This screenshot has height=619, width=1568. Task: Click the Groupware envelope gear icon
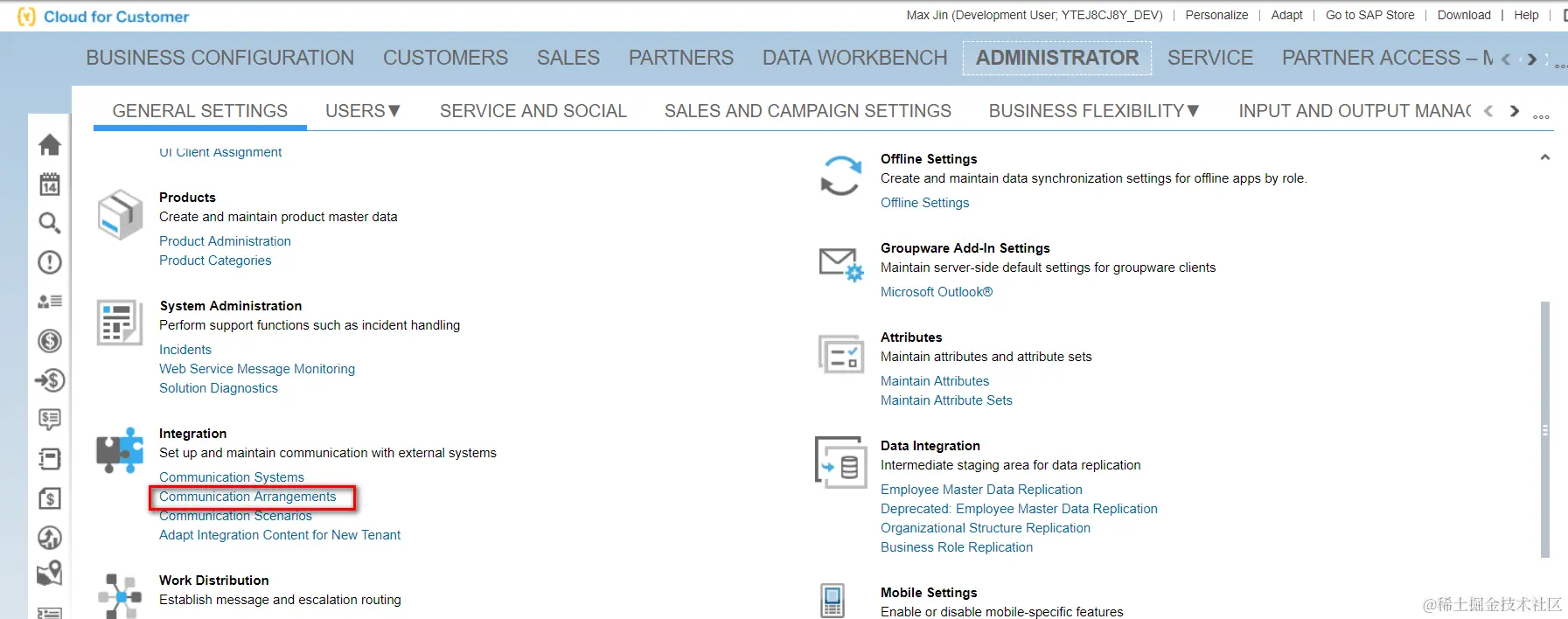[x=840, y=264]
